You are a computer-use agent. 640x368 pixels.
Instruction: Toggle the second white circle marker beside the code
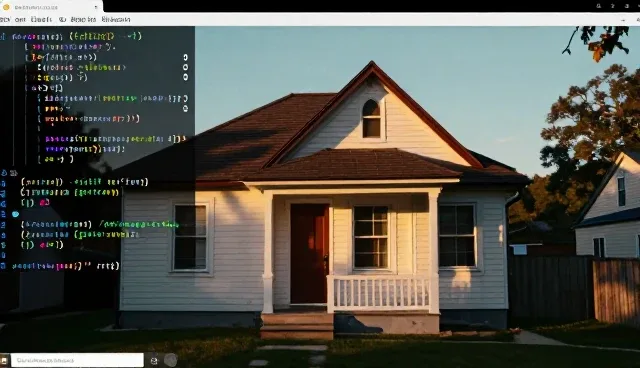[186, 67]
